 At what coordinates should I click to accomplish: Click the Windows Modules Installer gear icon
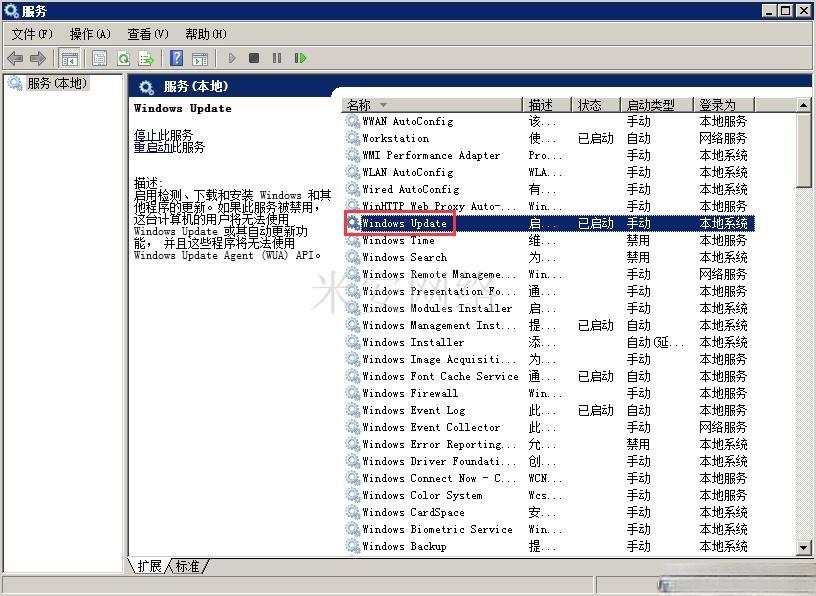353,308
